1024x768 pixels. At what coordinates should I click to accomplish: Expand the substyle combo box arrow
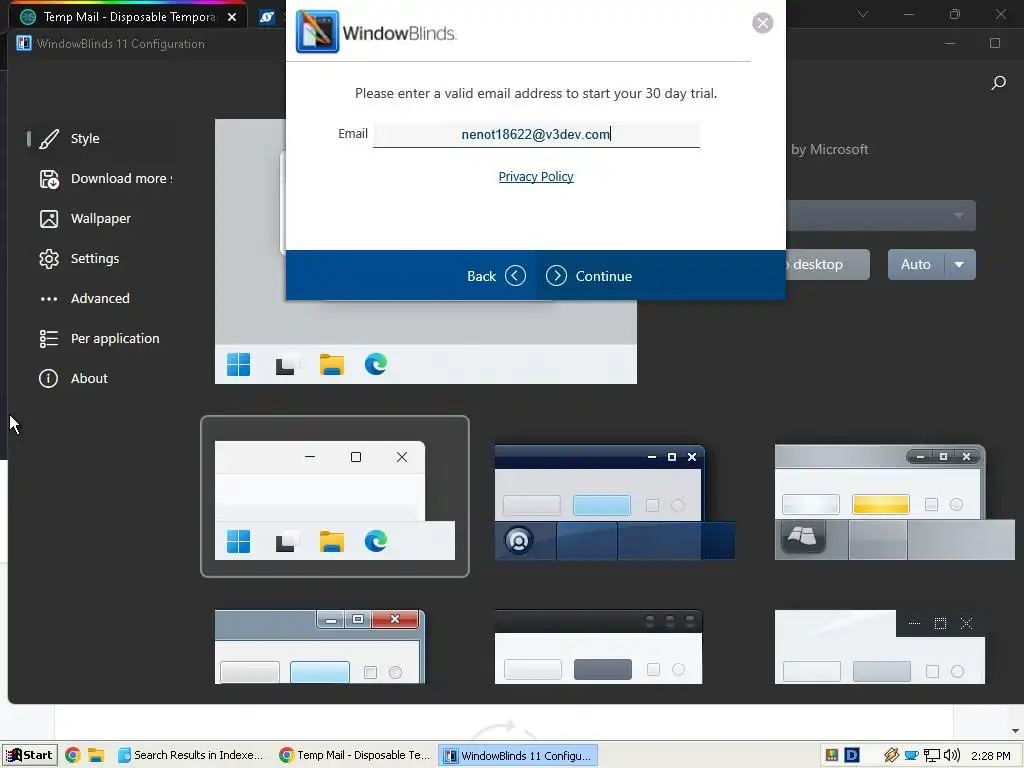click(x=958, y=216)
